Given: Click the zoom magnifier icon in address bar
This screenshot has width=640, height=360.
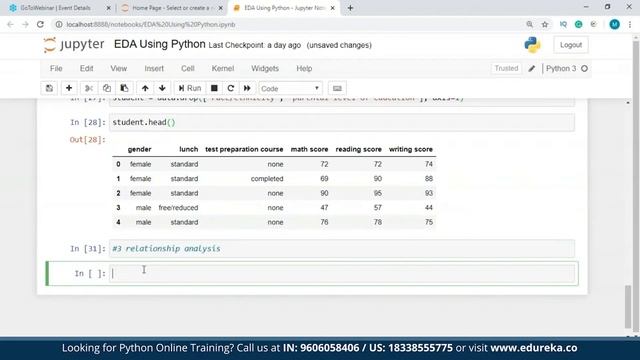Looking at the screenshot, I should pyautogui.click(x=529, y=24).
